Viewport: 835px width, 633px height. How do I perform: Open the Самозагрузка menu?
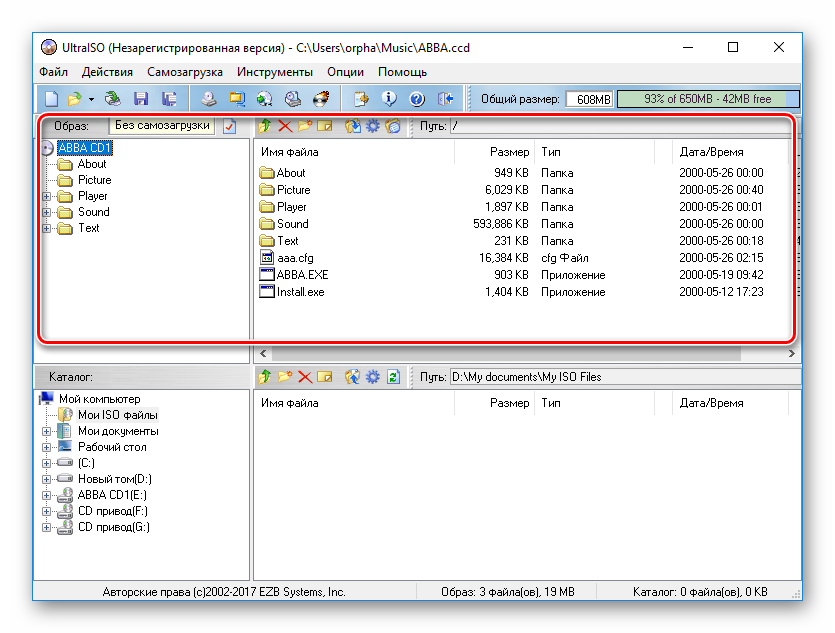coord(184,72)
